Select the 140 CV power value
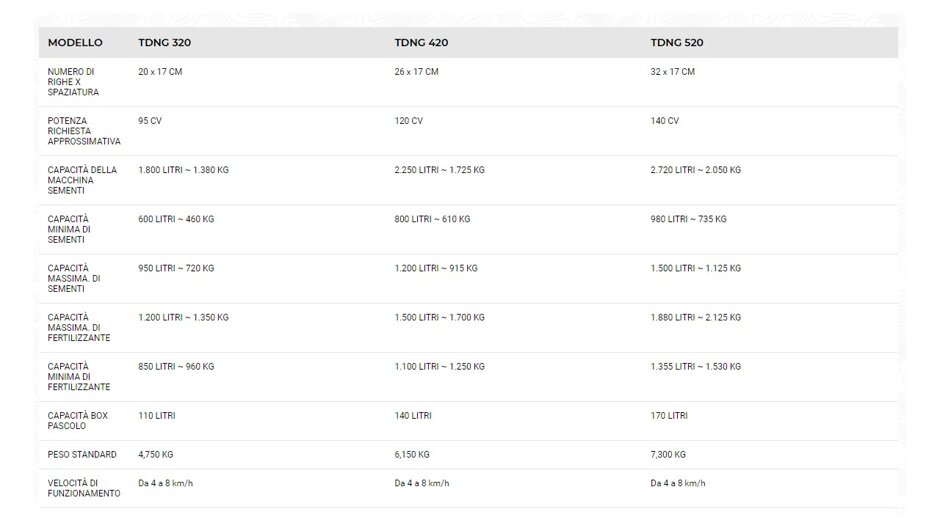The width and height of the screenshot is (940, 528). [665, 121]
